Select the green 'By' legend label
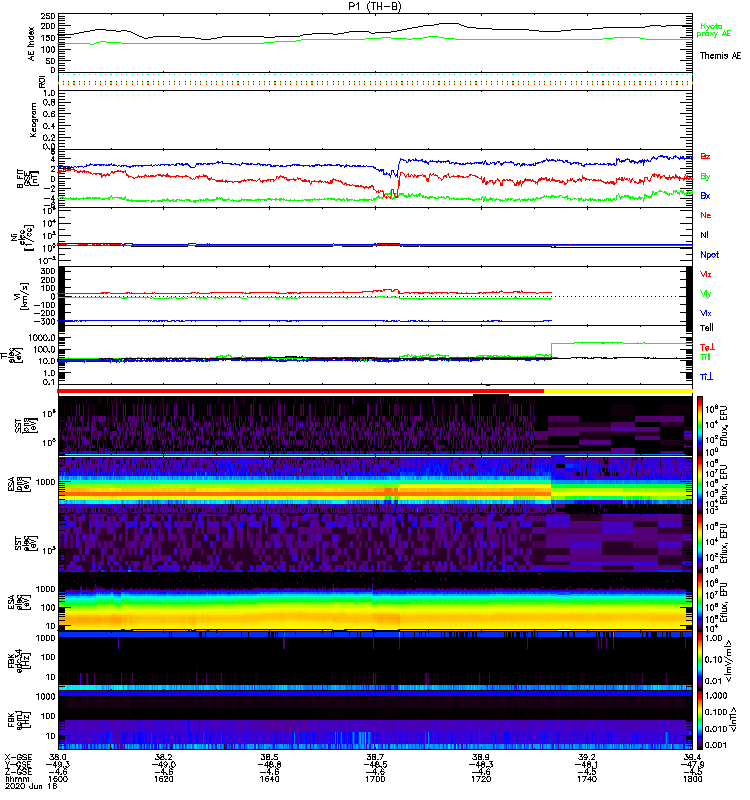The image size is (750, 800). coord(705,176)
